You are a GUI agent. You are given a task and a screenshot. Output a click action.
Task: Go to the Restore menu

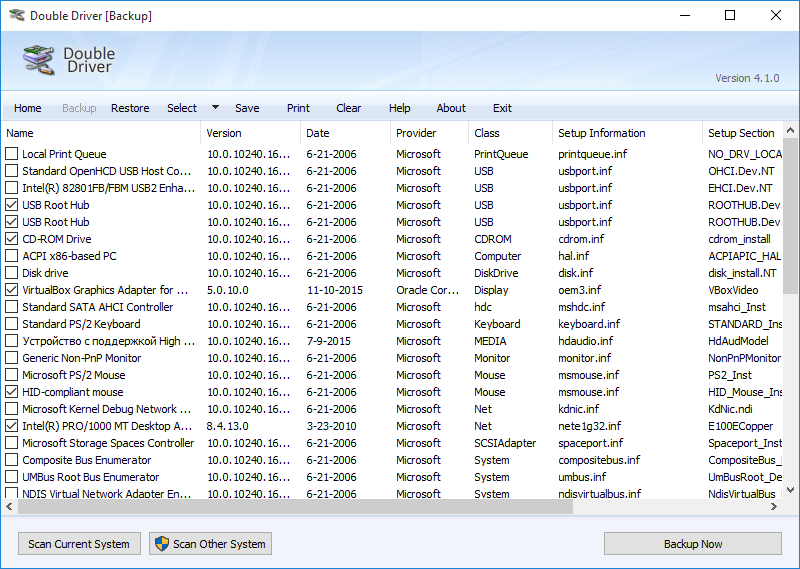[x=130, y=108]
